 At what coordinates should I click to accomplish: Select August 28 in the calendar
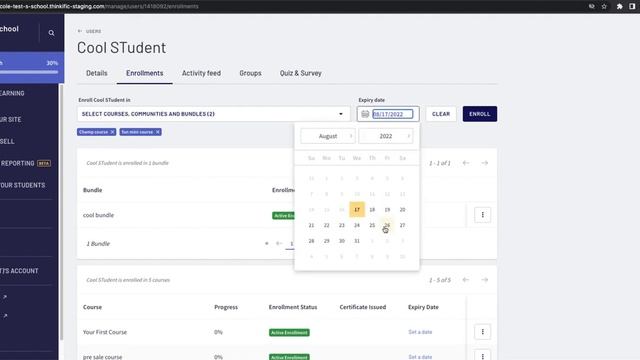[x=311, y=241]
